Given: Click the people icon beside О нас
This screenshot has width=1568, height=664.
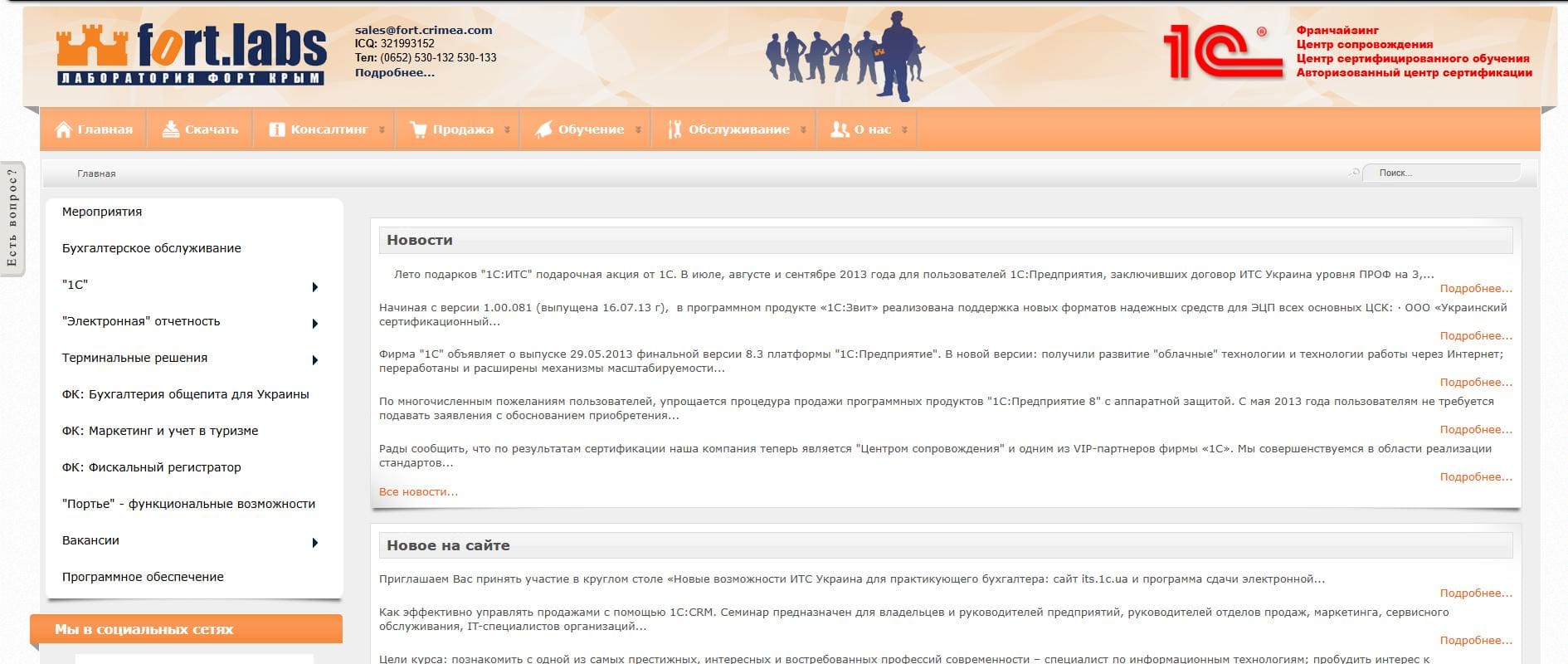Looking at the screenshot, I should pos(840,129).
